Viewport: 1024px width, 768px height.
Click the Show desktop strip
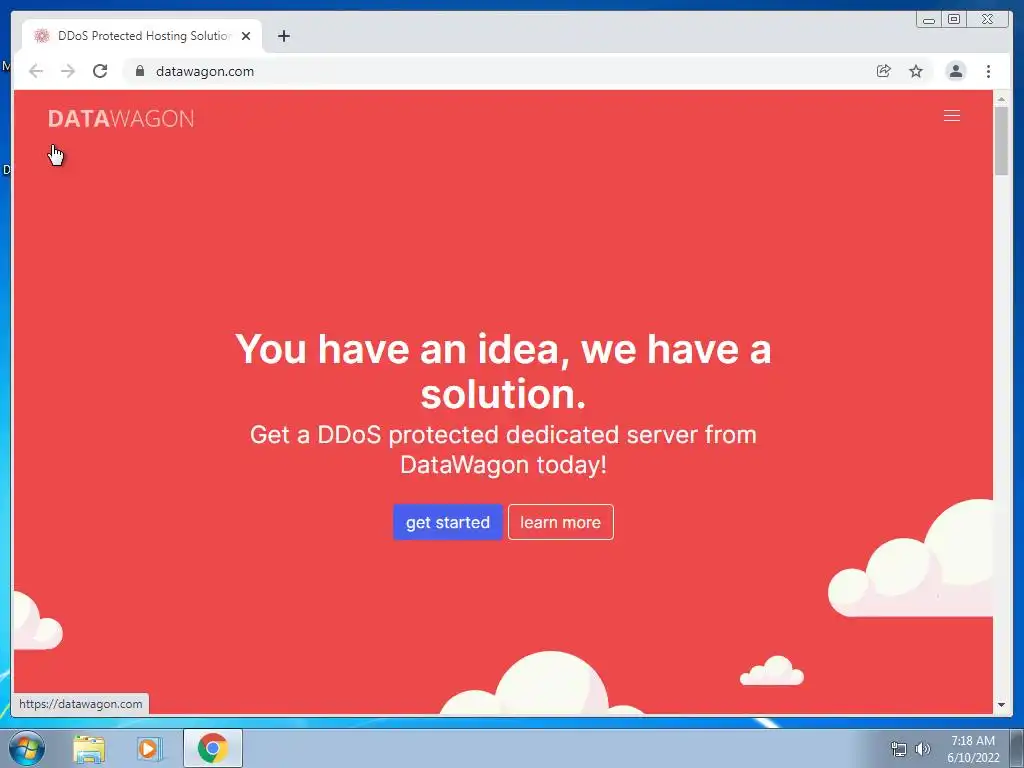[x=1017, y=748]
